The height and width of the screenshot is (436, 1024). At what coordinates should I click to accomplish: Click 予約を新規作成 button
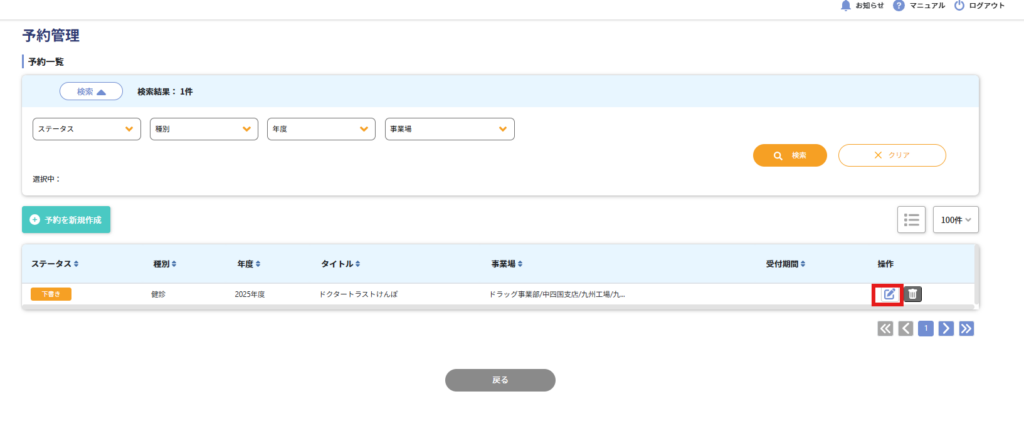pos(66,219)
